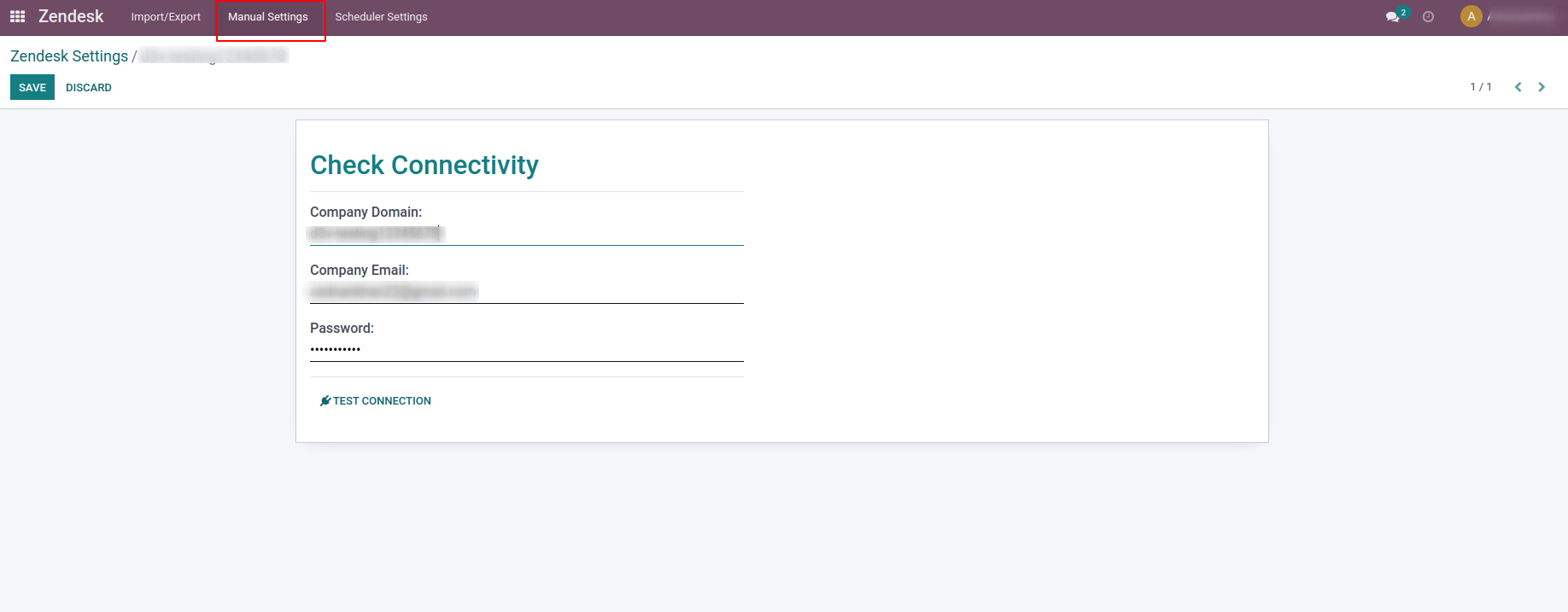Click the Save button

32,87
